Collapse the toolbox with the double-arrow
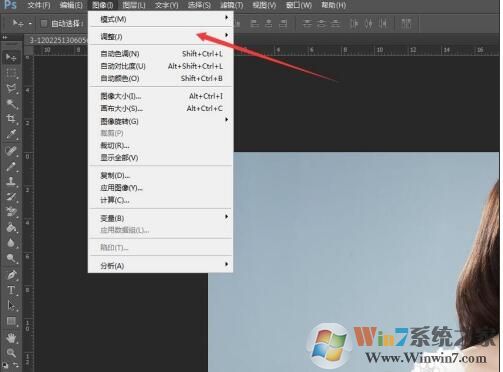Screen dimensions: 503x372 pyautogui.click(x=5, y=38)
